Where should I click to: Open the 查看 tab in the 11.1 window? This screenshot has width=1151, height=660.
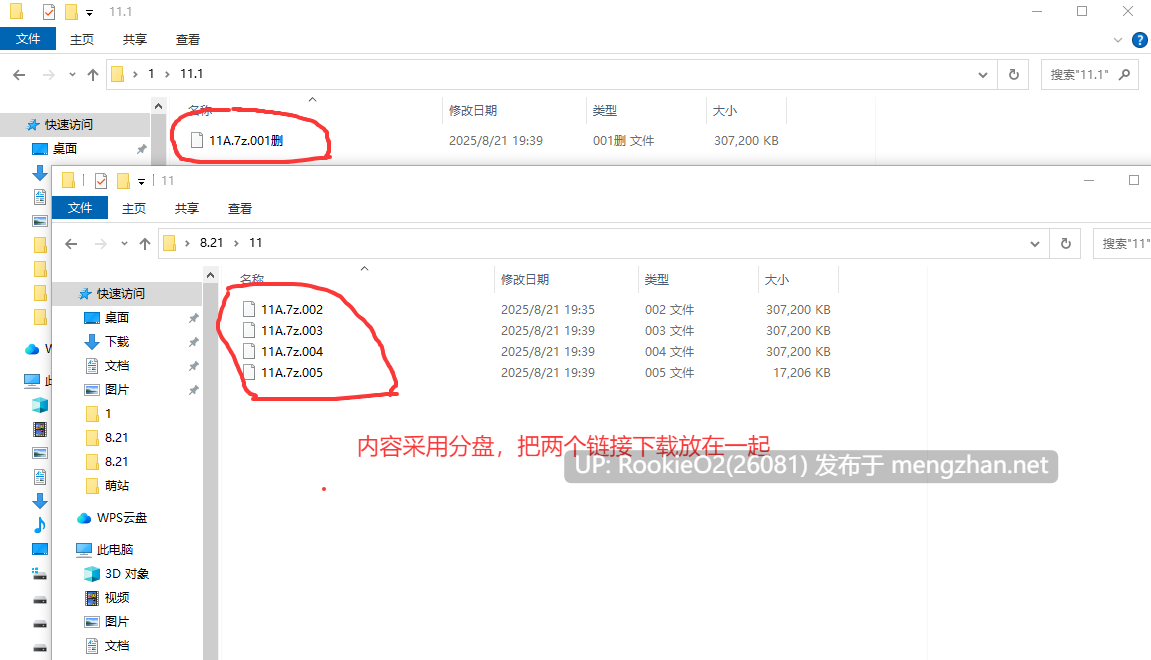click(187, 40)
